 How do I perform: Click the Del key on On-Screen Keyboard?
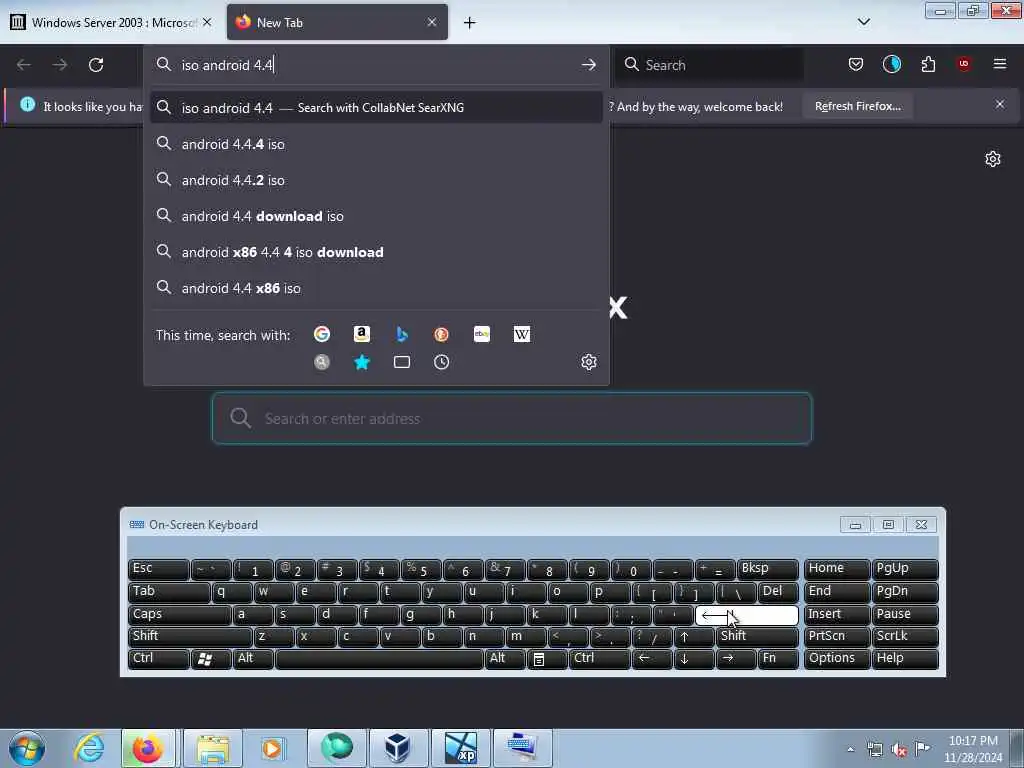(x=778, y=592)
